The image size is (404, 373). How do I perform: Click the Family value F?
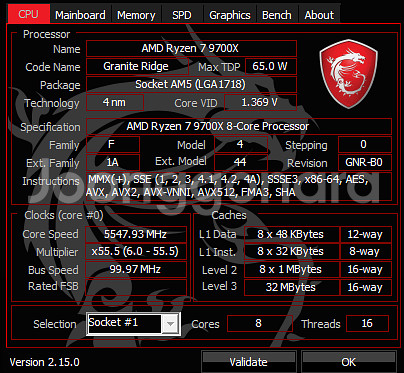click(113, 144)
